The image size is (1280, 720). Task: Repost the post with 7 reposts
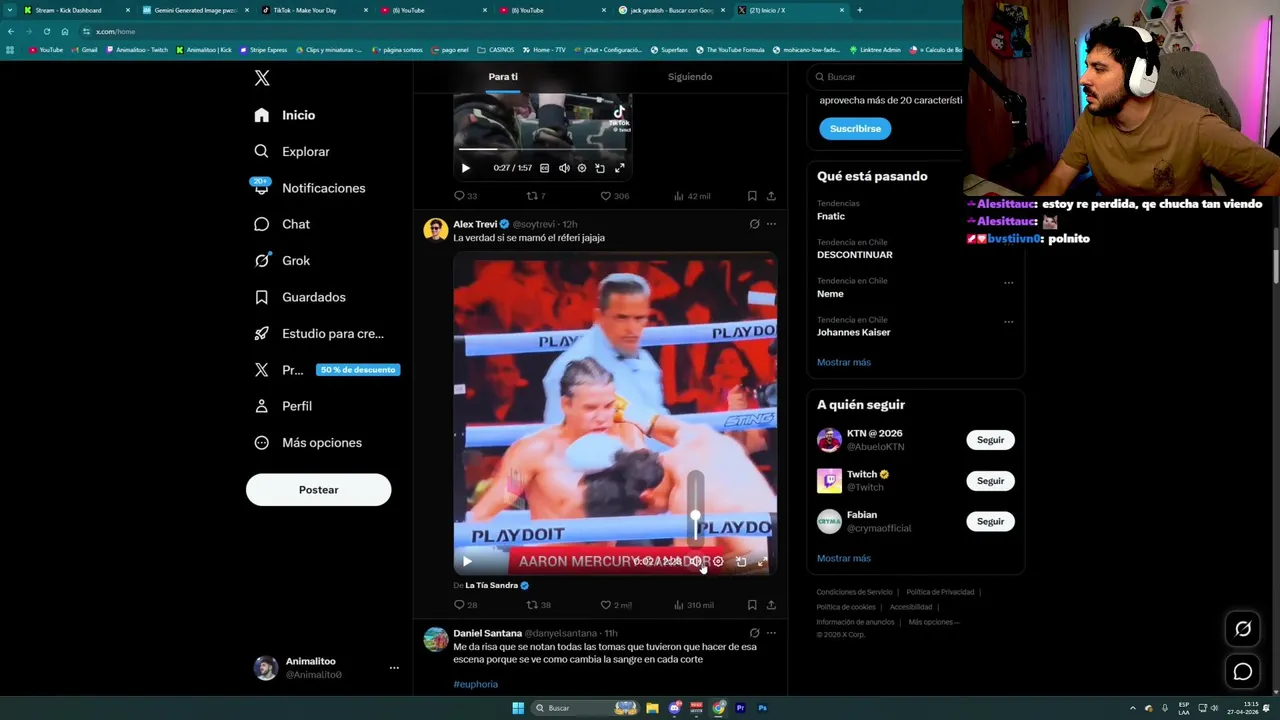click(536, 196)
